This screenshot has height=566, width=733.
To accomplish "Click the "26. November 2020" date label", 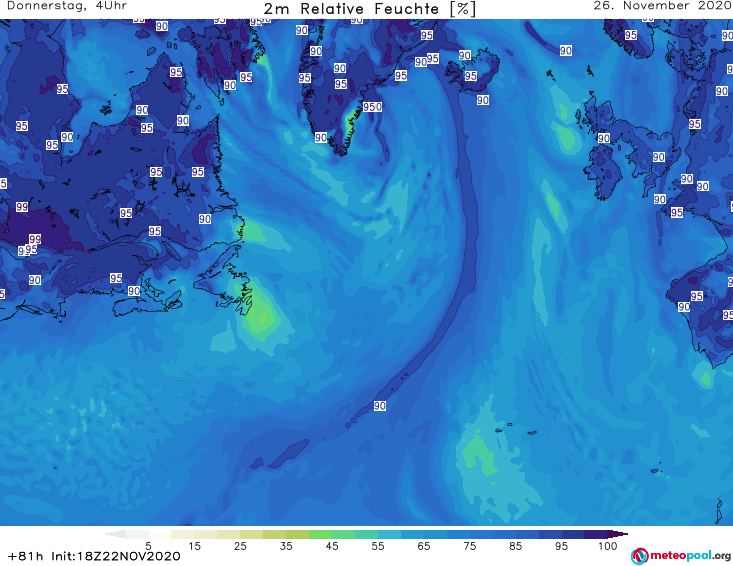I will click(x=662, y=6).
